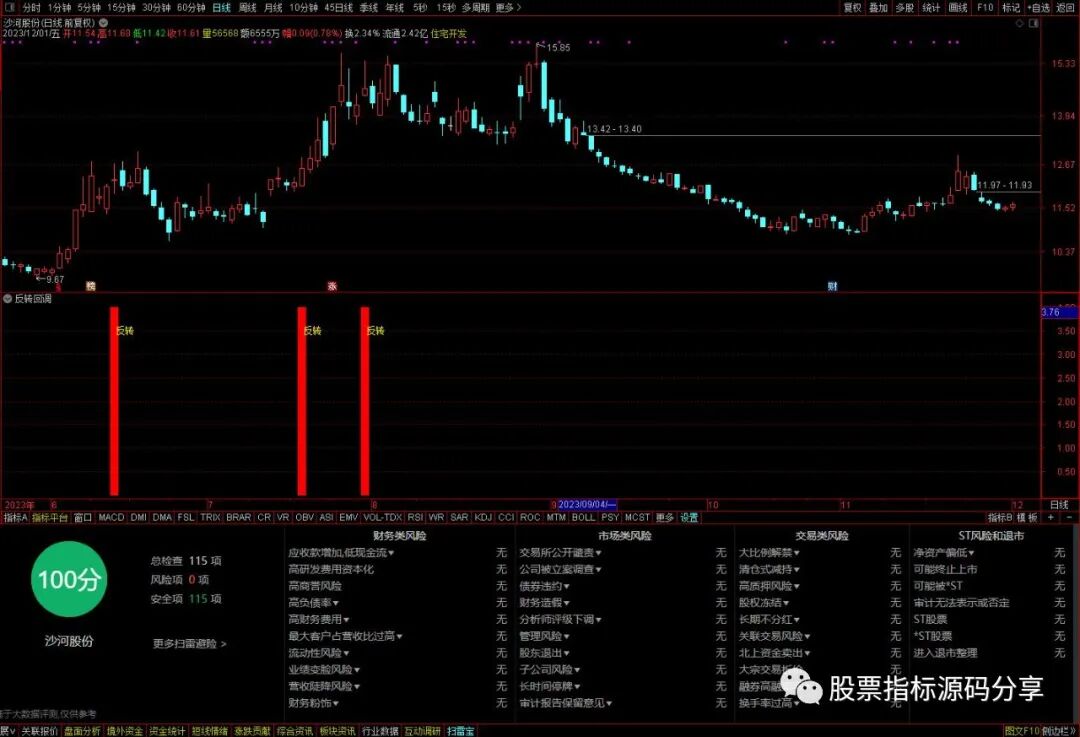Image resolution: width=1080 pixels, height=737 pixels.
Task: Expand 更多 in indicator bar
Action: point(664,517)
